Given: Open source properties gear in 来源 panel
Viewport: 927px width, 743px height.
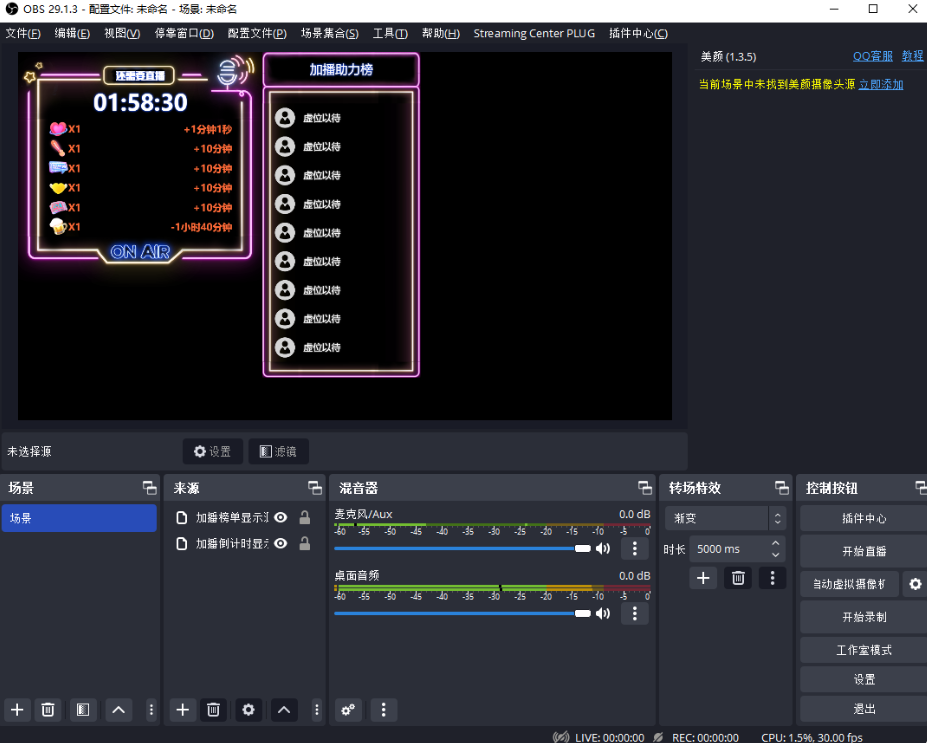Looking at the screenshot, I should [248, 709].
